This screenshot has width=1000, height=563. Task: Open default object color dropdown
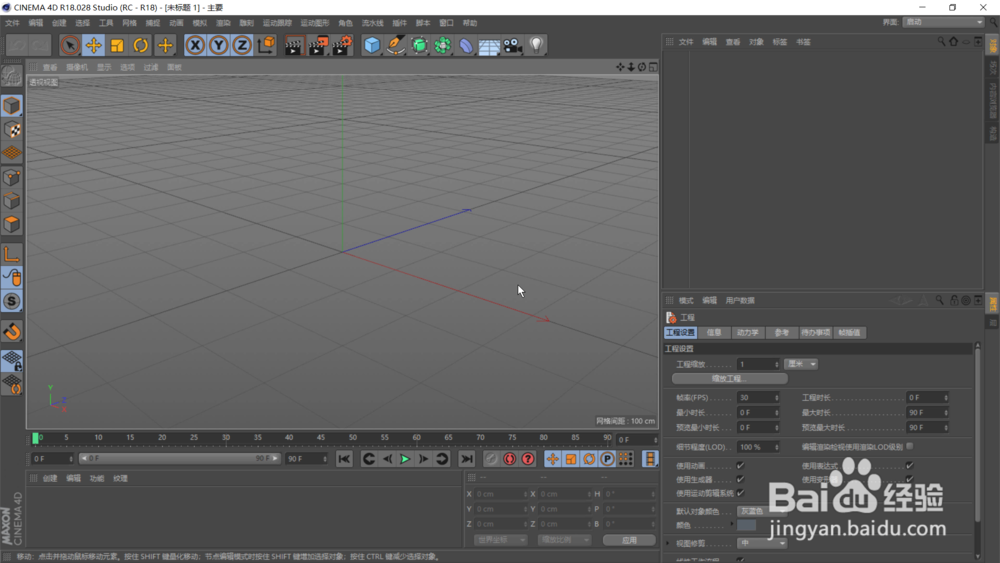pos(761,511)
